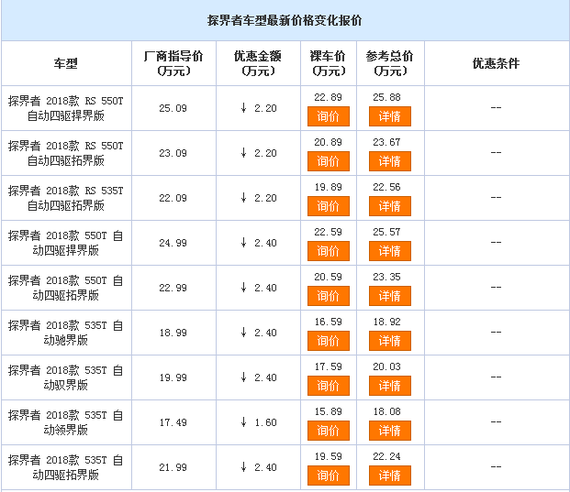This screenshot has height=492, width=570.
Task: Click table title 探界者车型最新价格变化报价
Action: click(x=285, y=20)
